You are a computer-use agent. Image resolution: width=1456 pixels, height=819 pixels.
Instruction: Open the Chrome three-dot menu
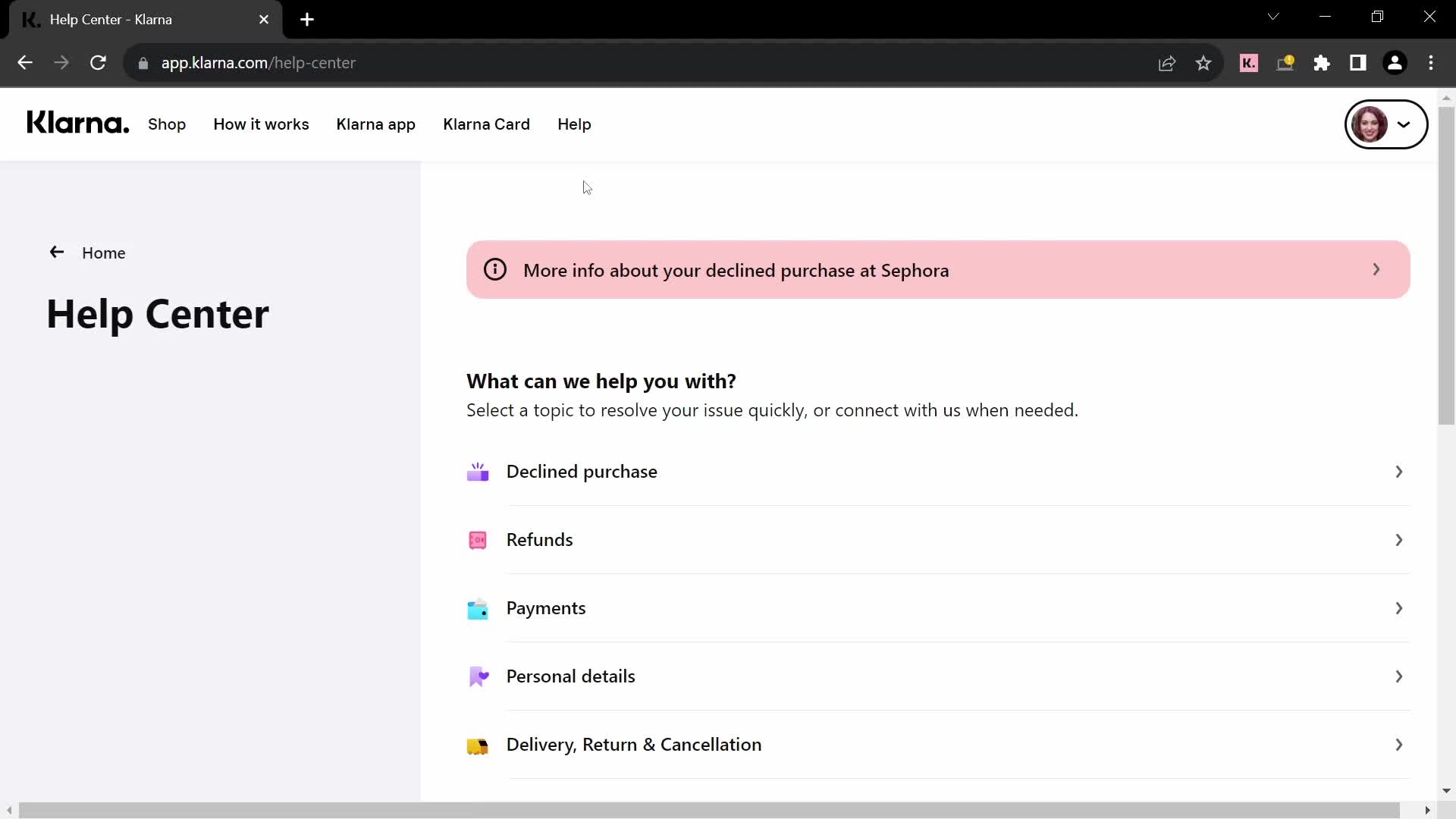[1431, 63]
